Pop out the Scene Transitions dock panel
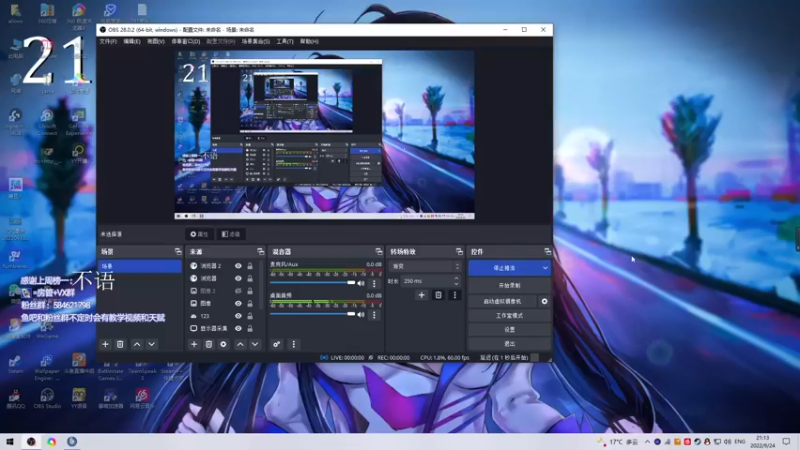The height and width of the screenshot is (450, 800). (x=459, y=252)
